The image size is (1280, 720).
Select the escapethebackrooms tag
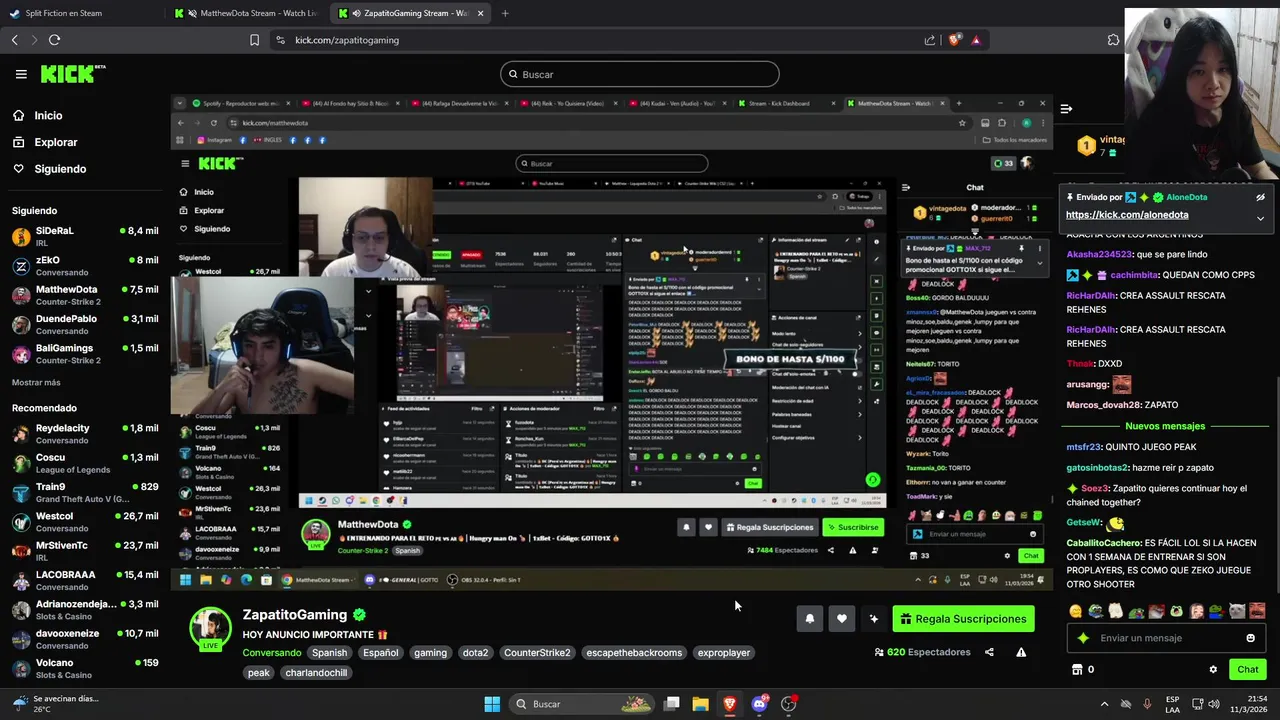(634, 653)
